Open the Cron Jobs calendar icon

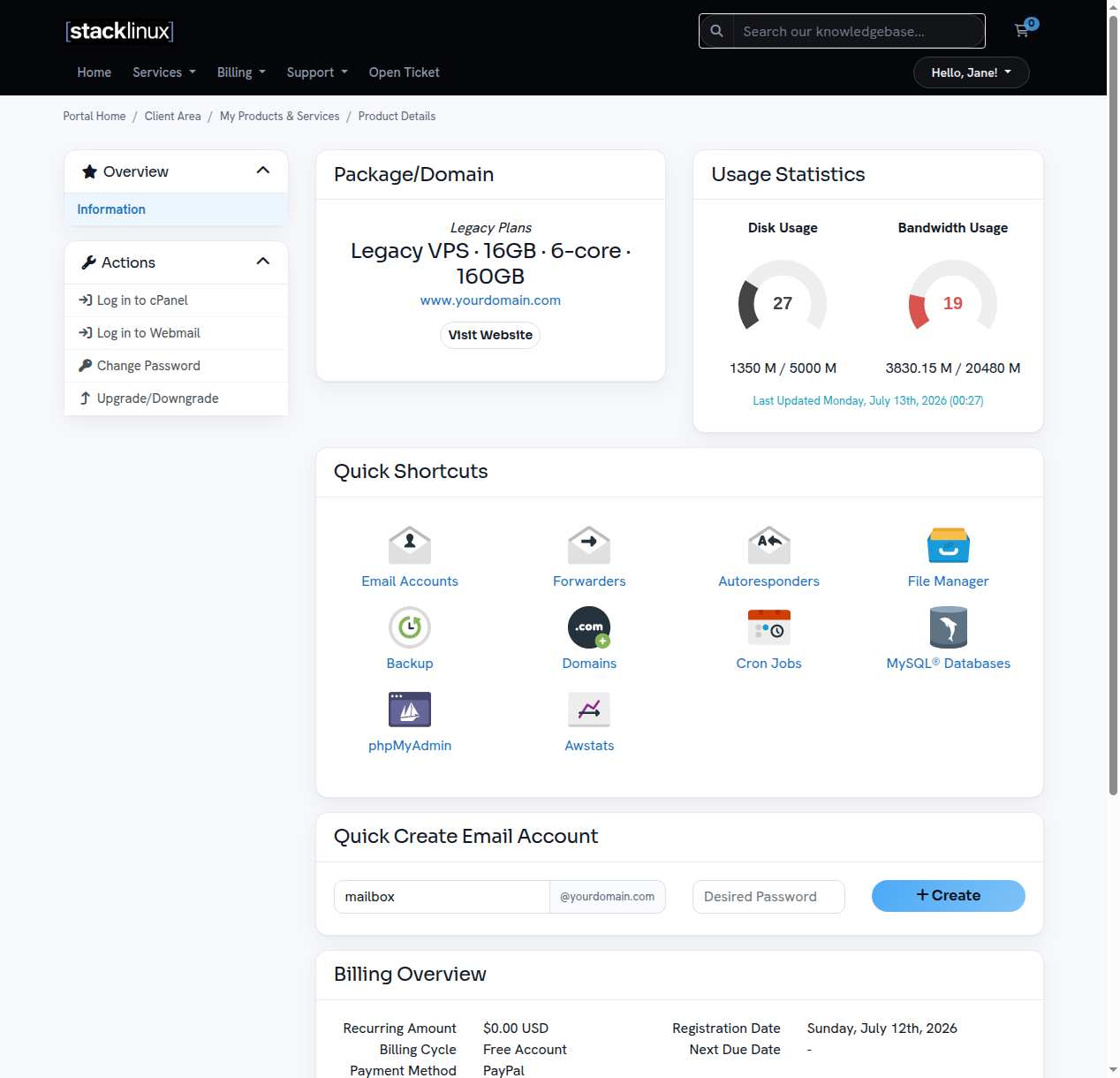click(769, 627)
